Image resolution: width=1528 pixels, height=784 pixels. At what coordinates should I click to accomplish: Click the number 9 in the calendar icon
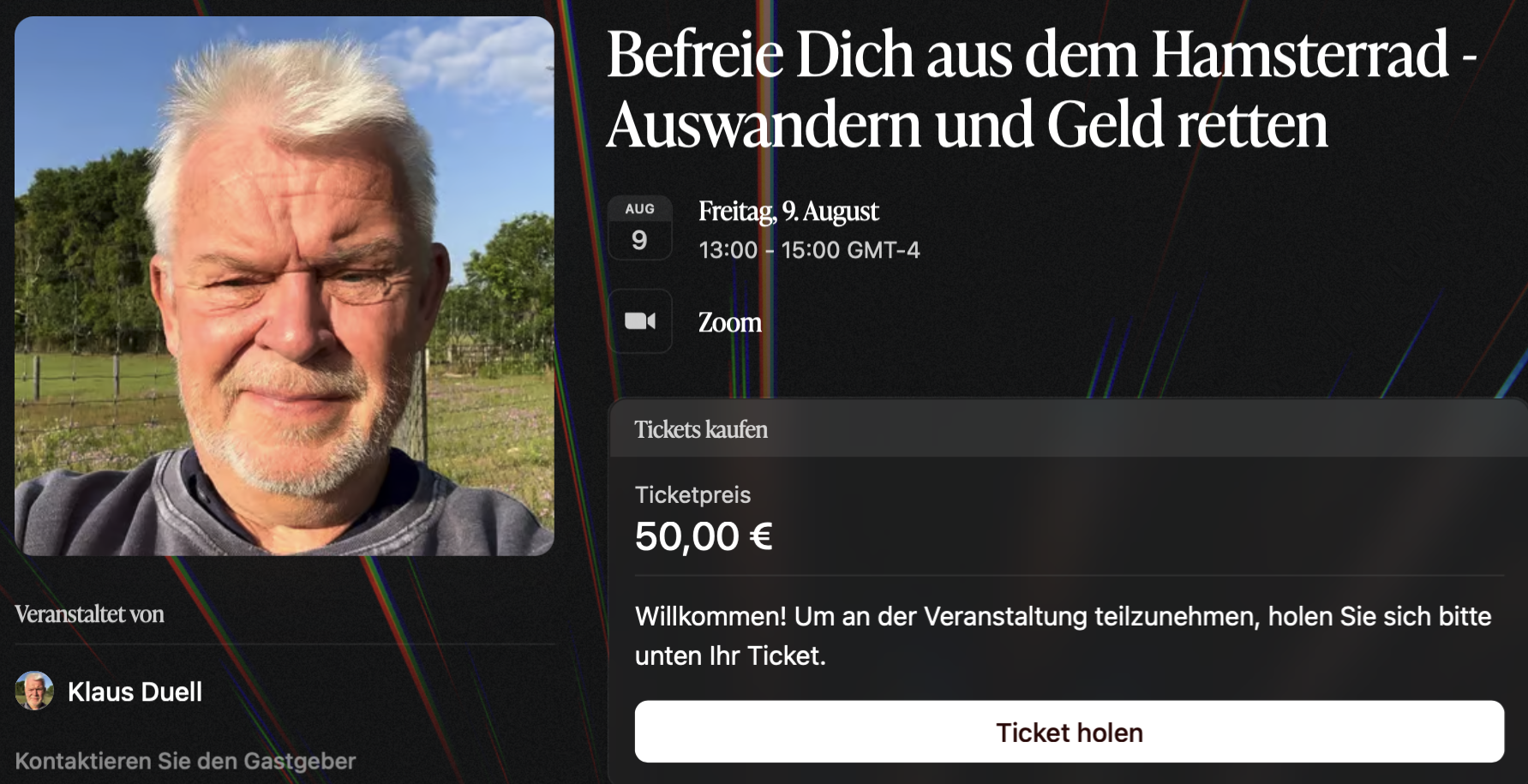click(x=639, y=240)
